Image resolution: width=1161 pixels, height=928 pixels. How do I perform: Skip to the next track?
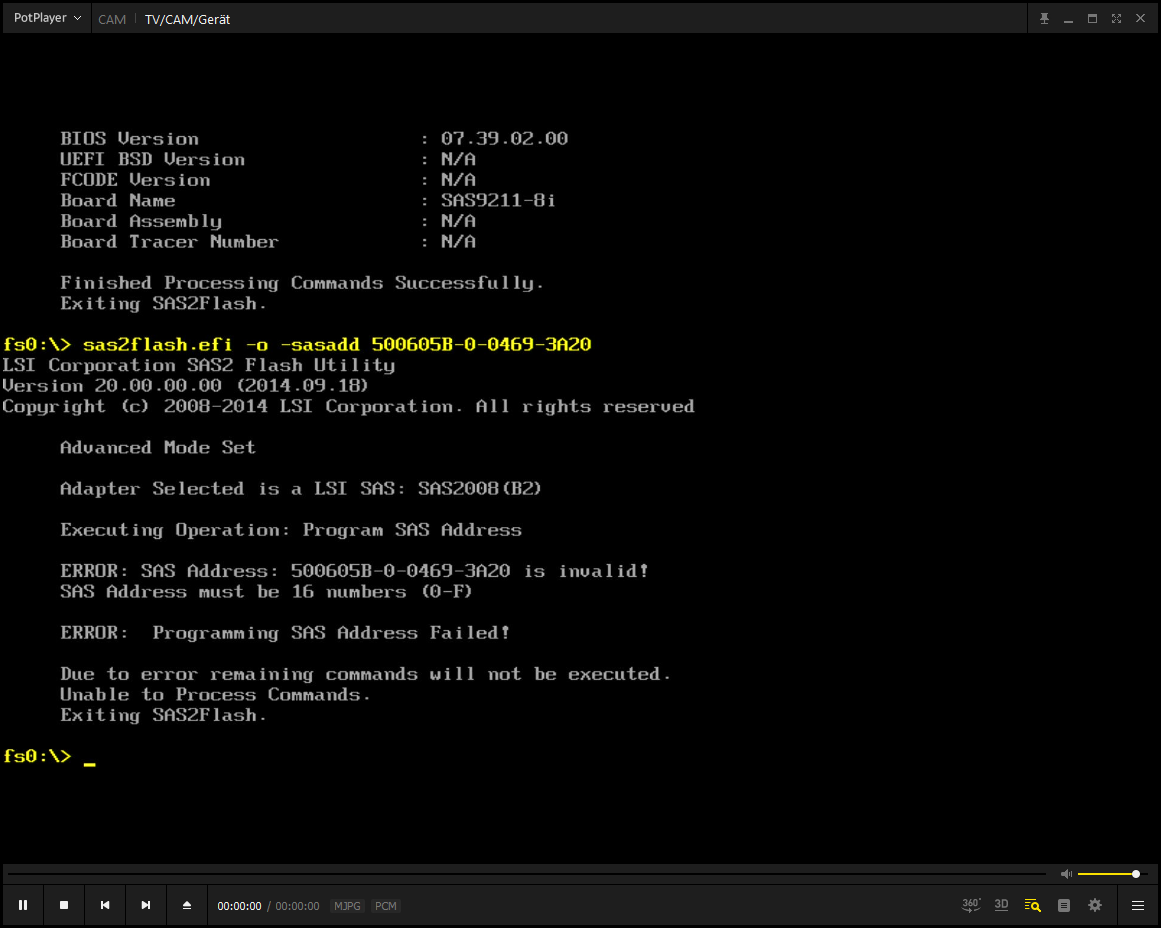146,905
